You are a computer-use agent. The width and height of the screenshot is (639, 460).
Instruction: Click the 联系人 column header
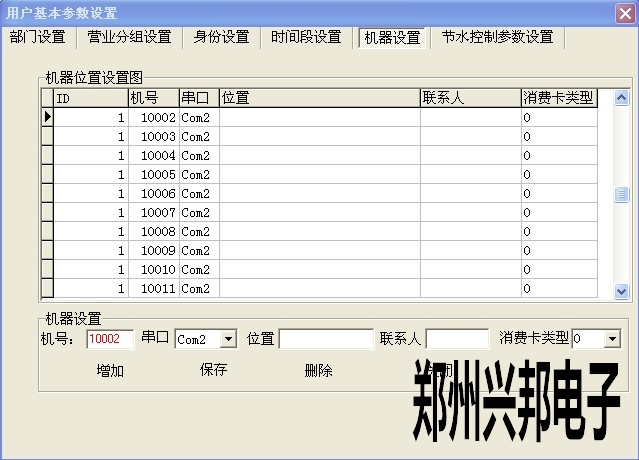[x=471, y=98]
